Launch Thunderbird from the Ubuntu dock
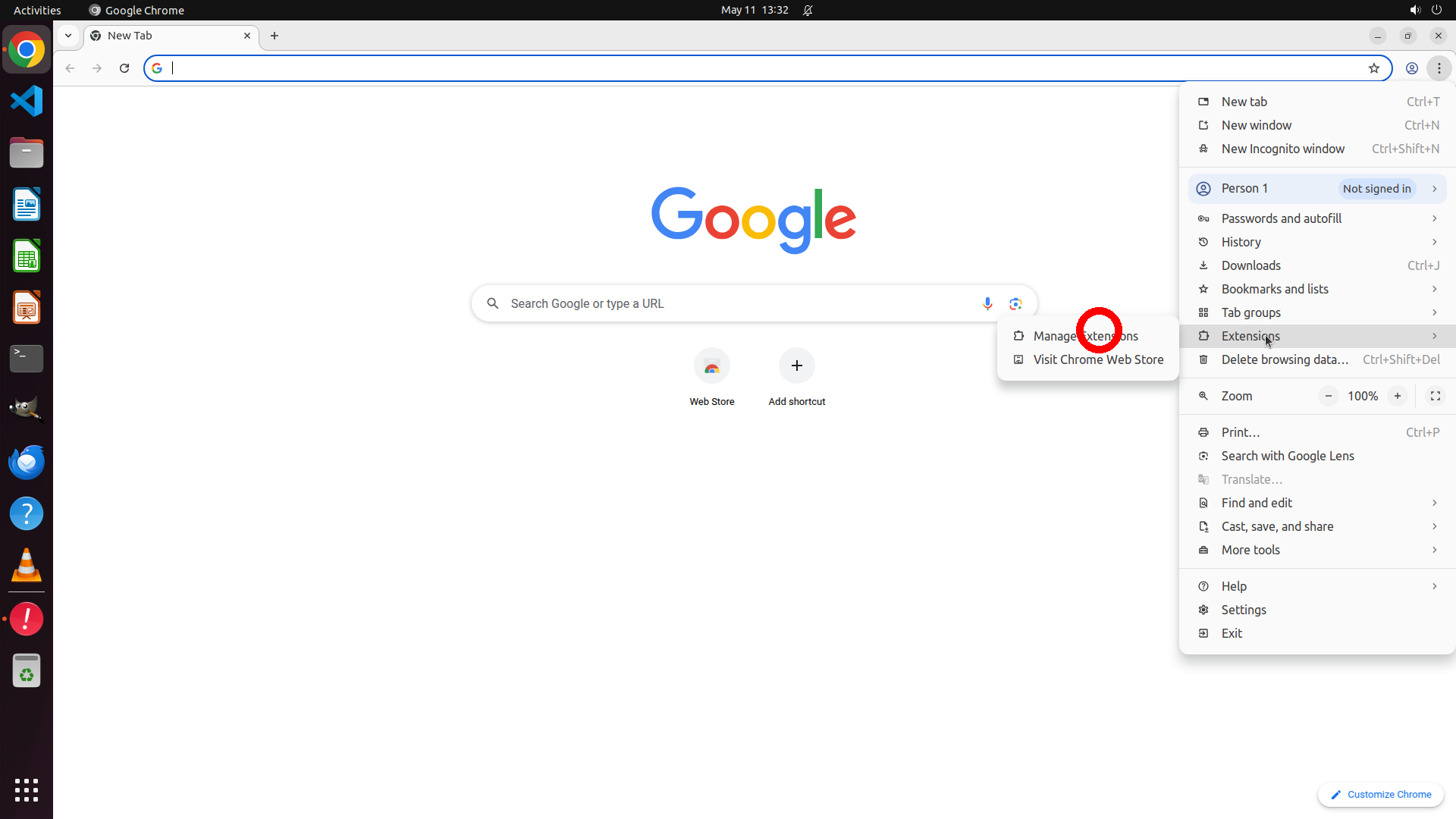The image size is (1456, 819). pos(27,462)
